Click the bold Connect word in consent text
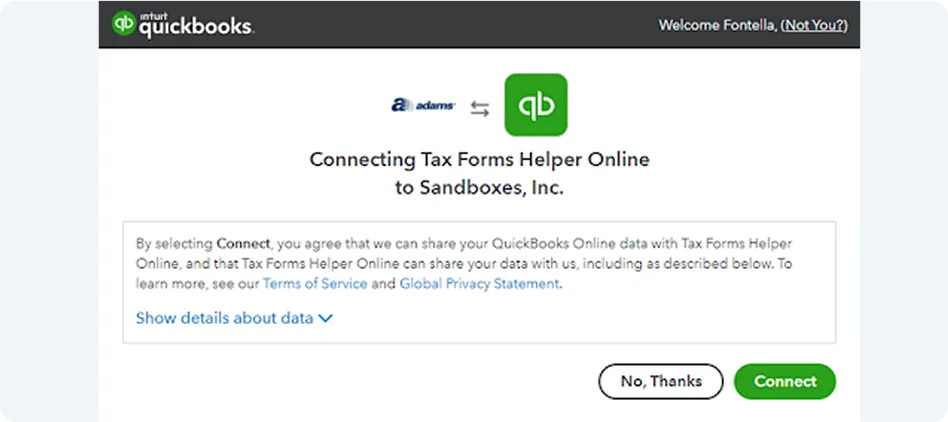 243,244
